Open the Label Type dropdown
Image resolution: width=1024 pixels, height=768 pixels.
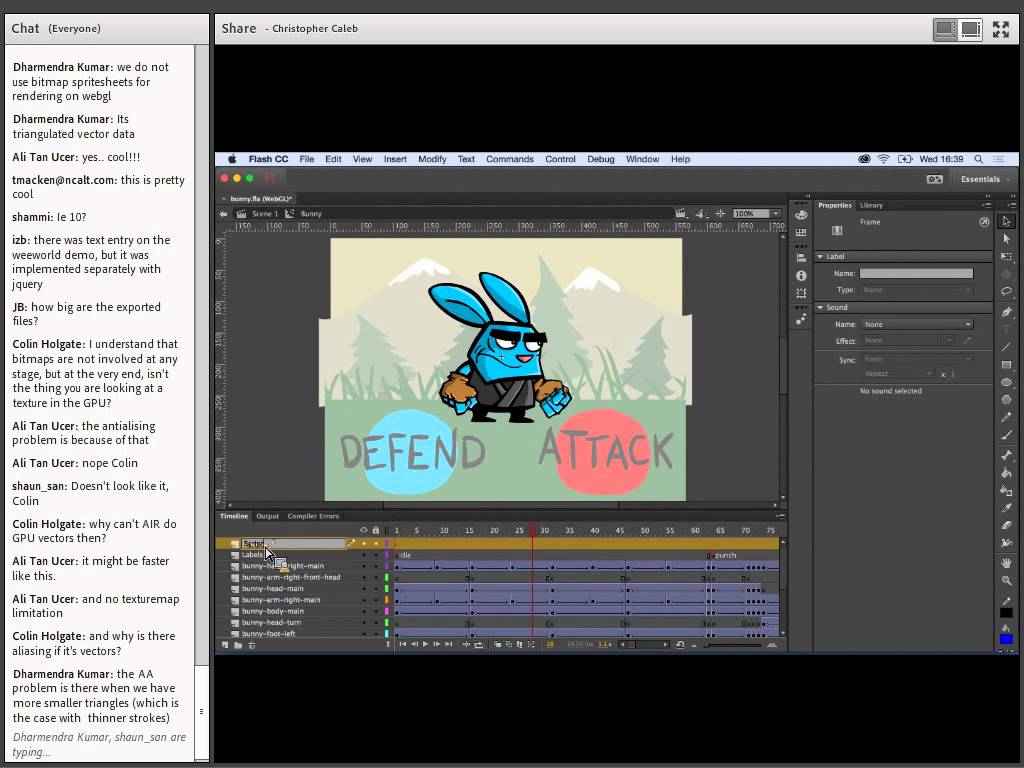917,290
